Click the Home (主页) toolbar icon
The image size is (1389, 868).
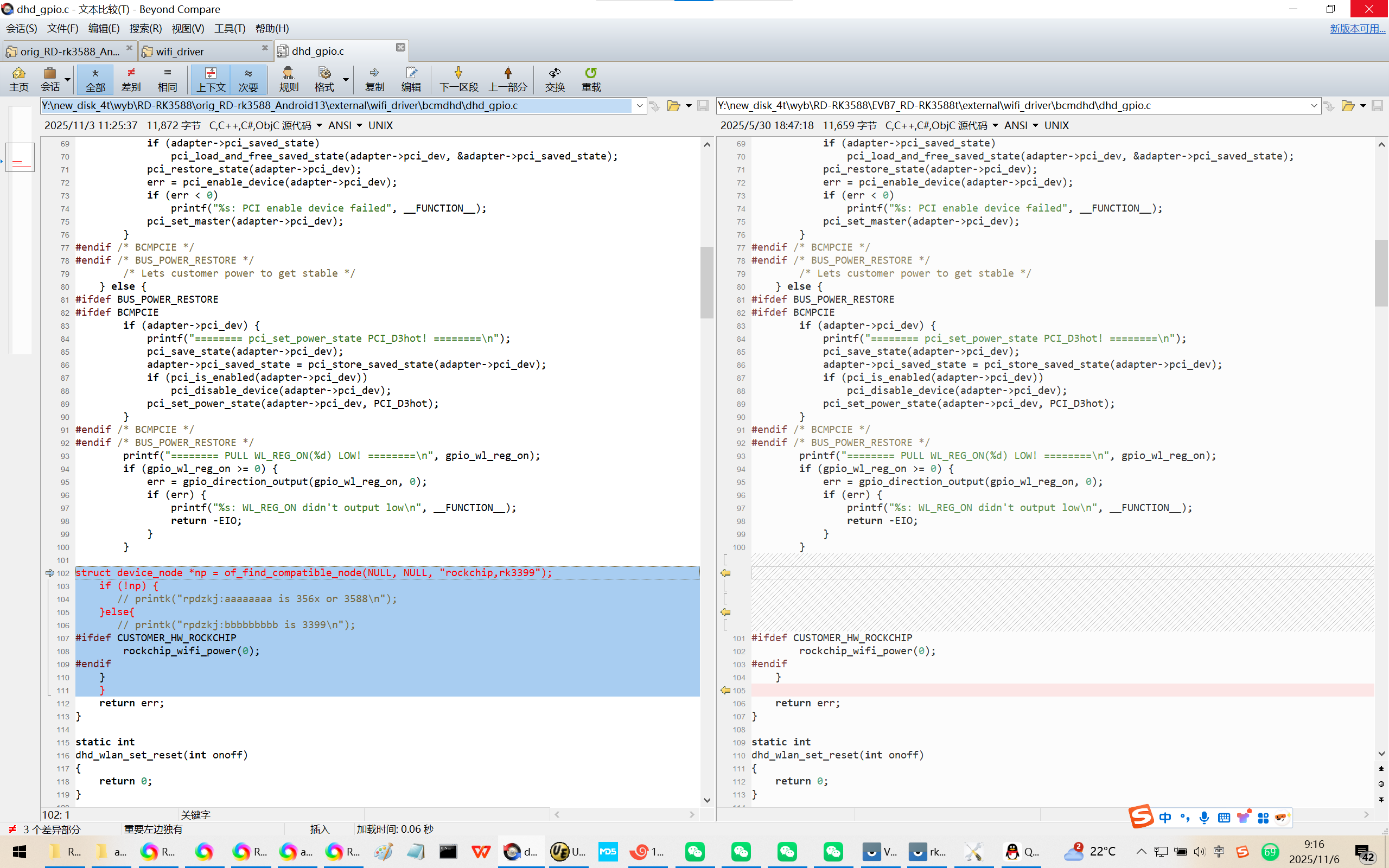18,79
